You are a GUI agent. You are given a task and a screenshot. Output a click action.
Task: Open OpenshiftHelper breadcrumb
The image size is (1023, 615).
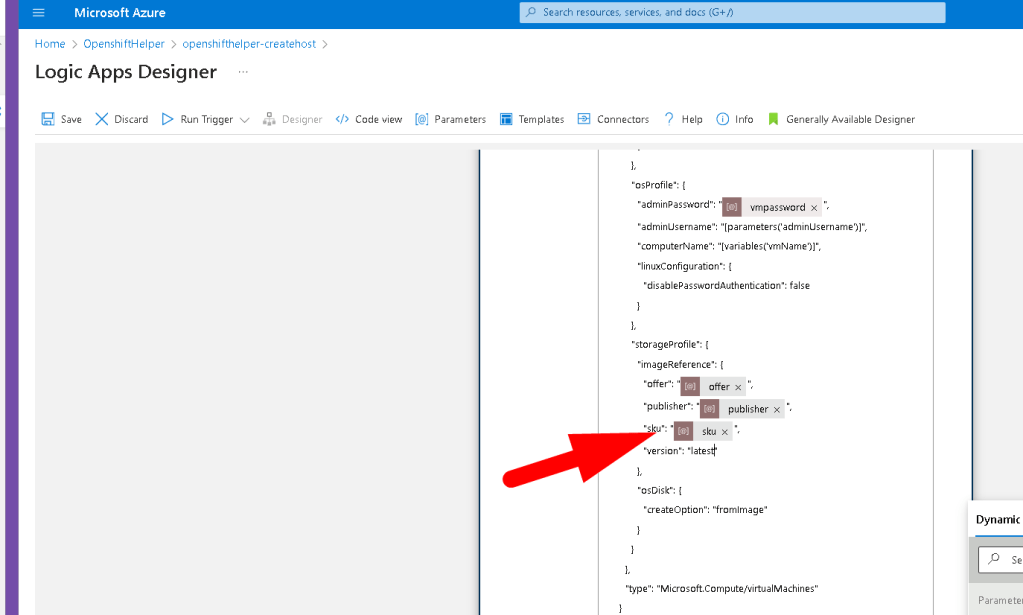point(124,44)
